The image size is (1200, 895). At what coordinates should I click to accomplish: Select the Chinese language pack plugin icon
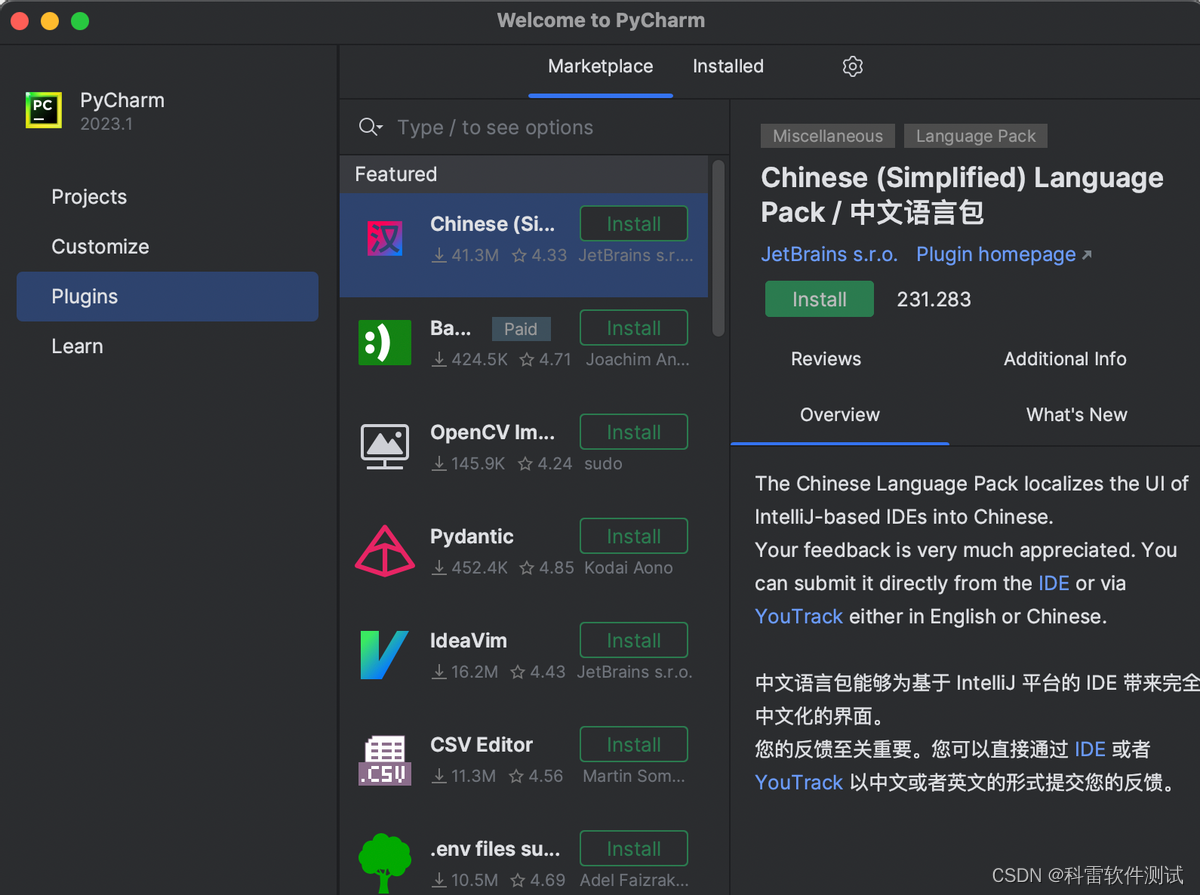click(x=385, y=239)
